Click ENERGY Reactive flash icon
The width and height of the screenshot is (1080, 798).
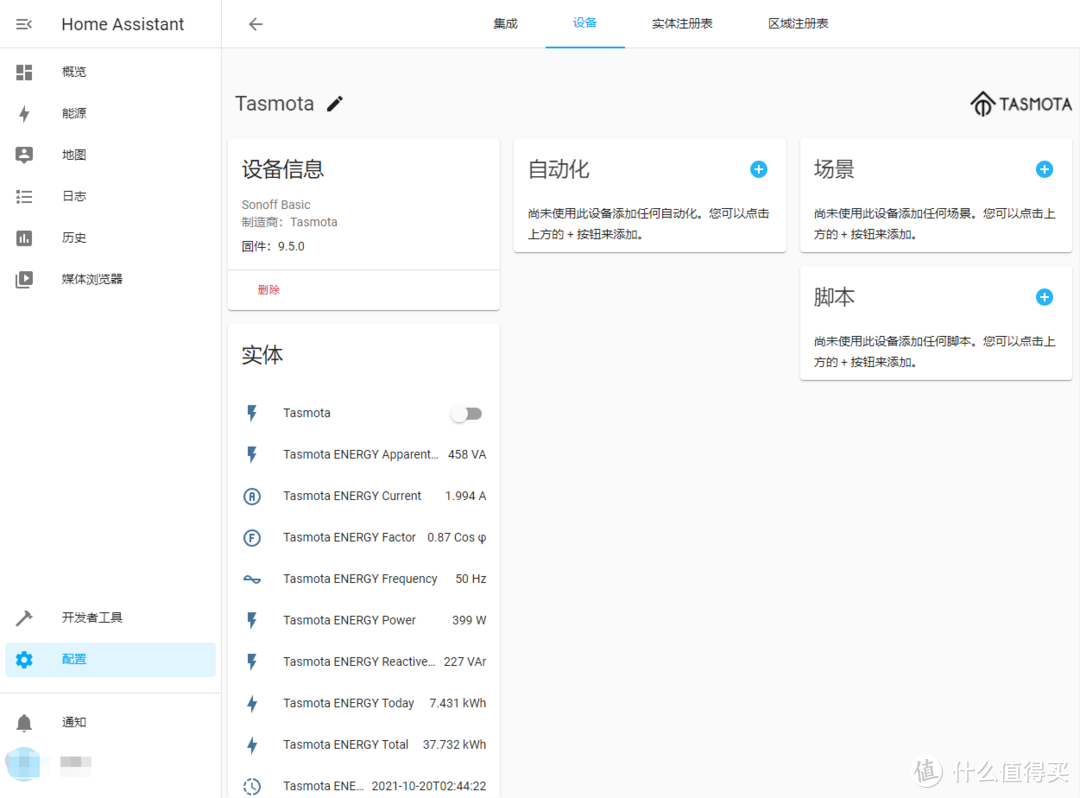pos(252,662)
